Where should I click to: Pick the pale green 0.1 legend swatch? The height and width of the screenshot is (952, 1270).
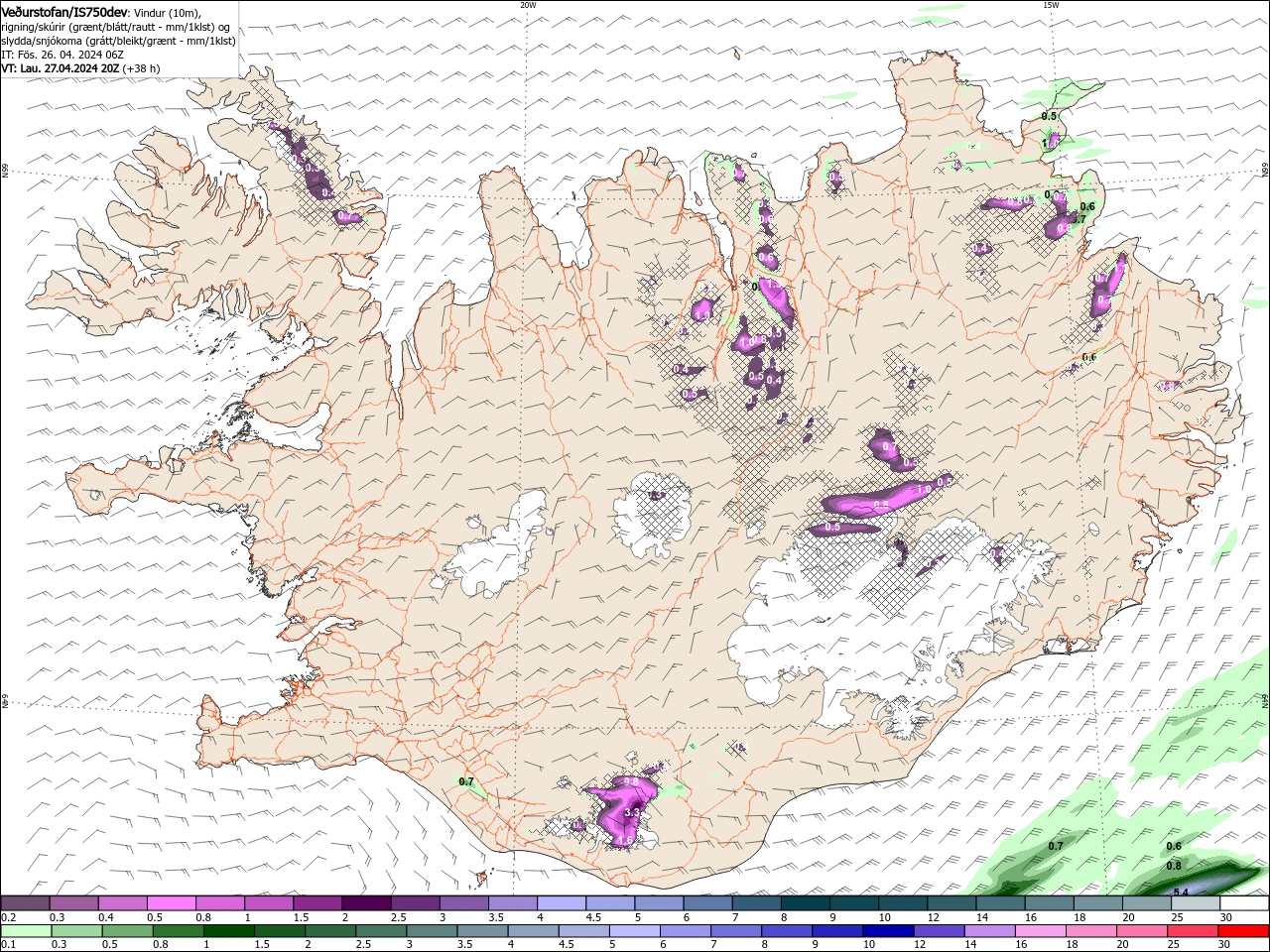26,931
